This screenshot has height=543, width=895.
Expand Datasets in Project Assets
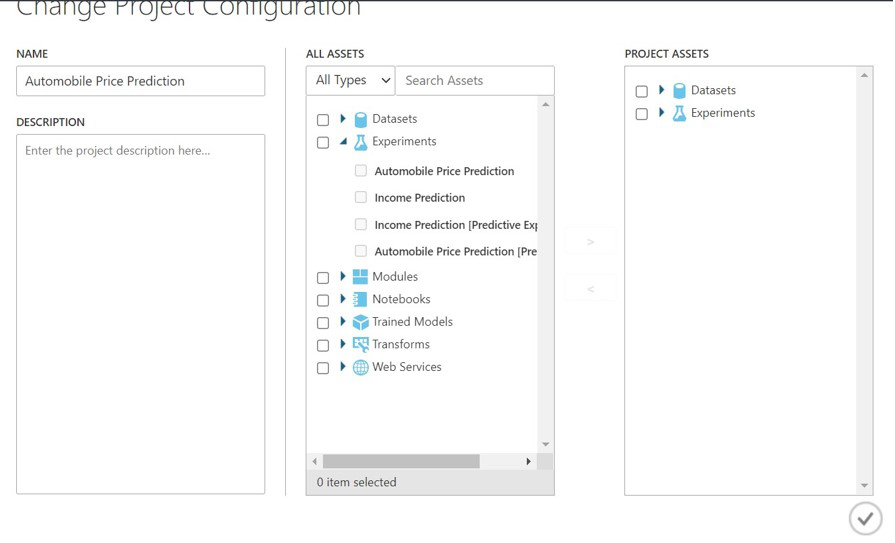click(x=661, y=91)
